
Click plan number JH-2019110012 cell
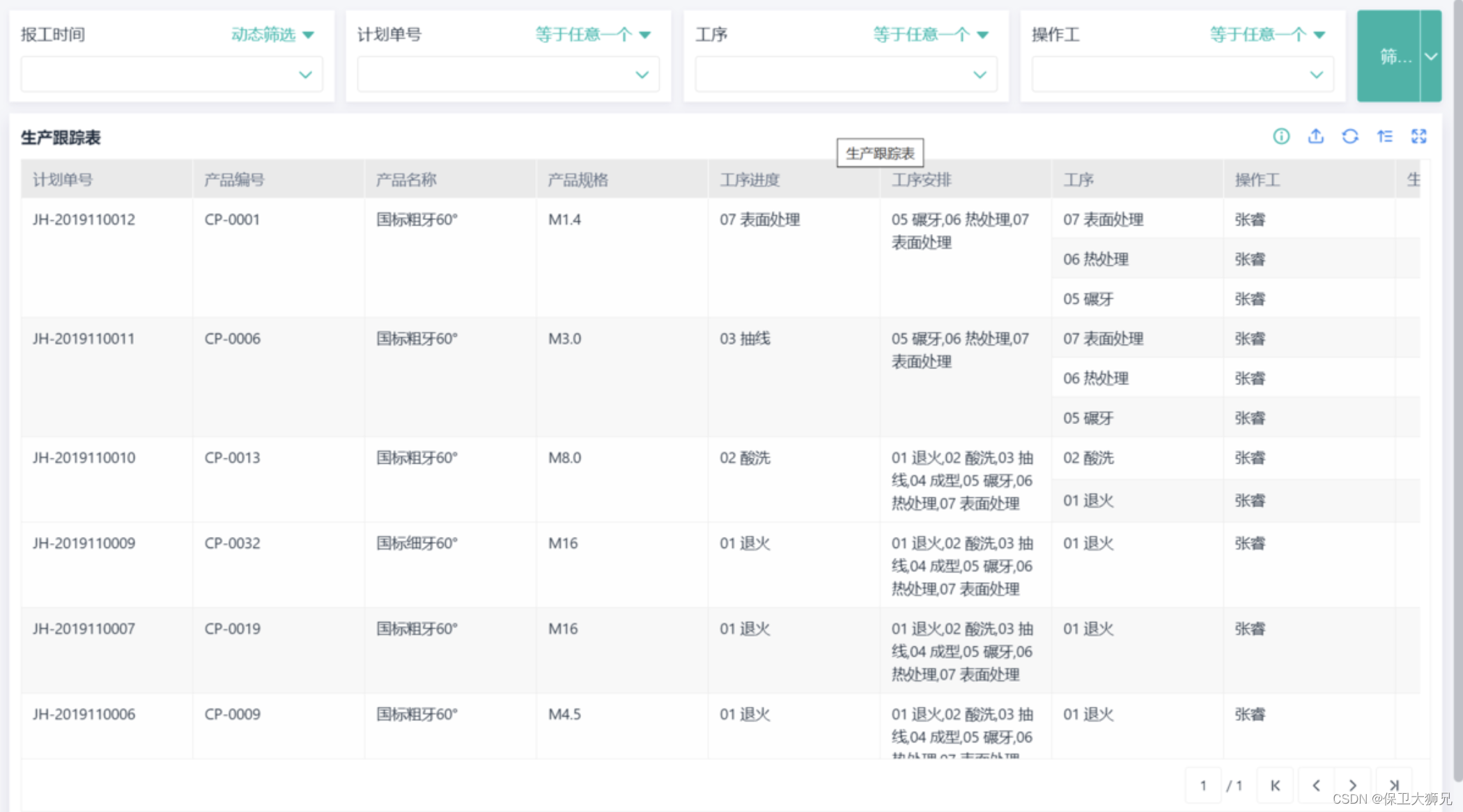point(84,219)
